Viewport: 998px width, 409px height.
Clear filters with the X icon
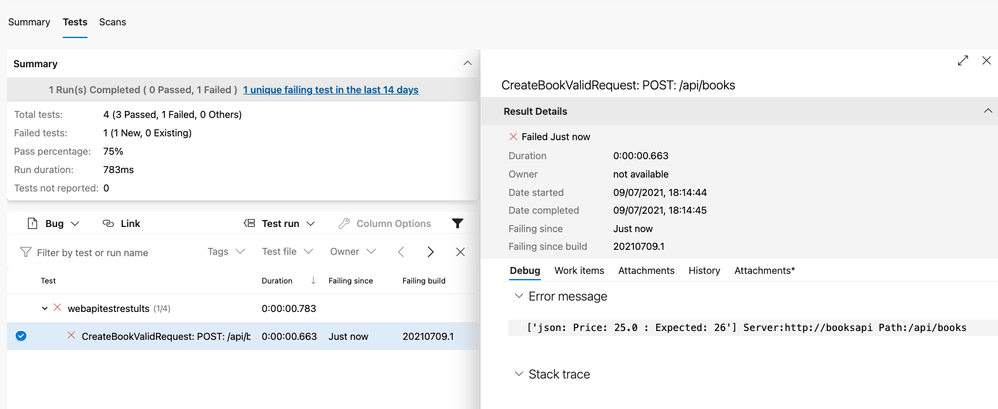(460, 252)
